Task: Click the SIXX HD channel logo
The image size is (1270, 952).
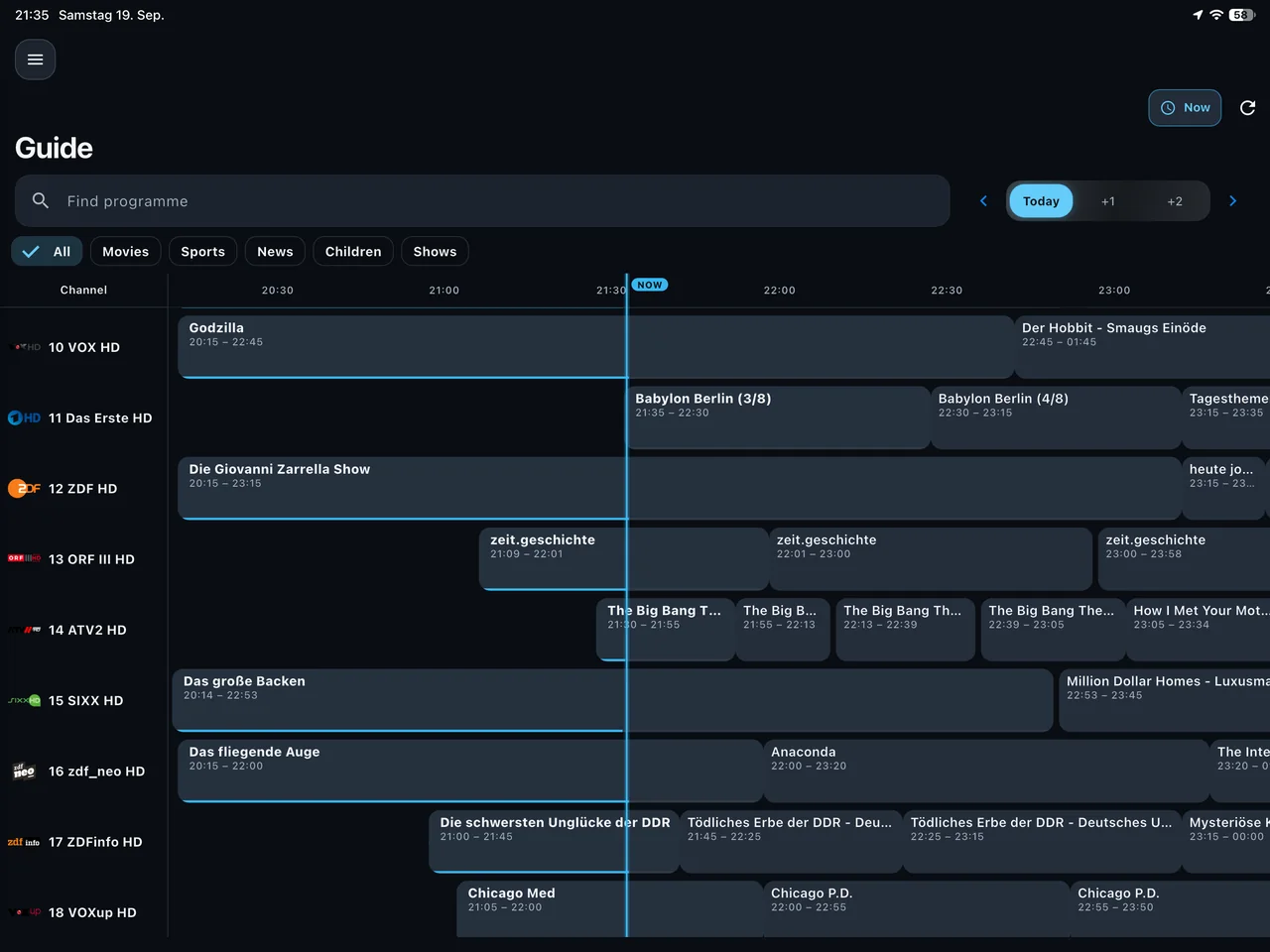Action: point(25,700)
